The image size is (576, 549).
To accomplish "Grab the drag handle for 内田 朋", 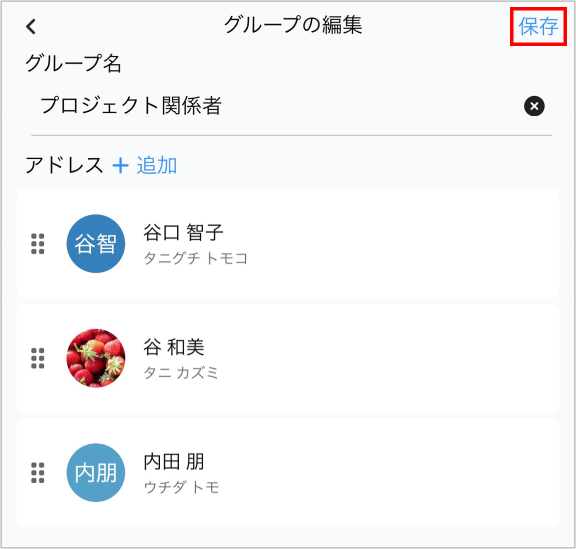I will [x=38, y=472].
